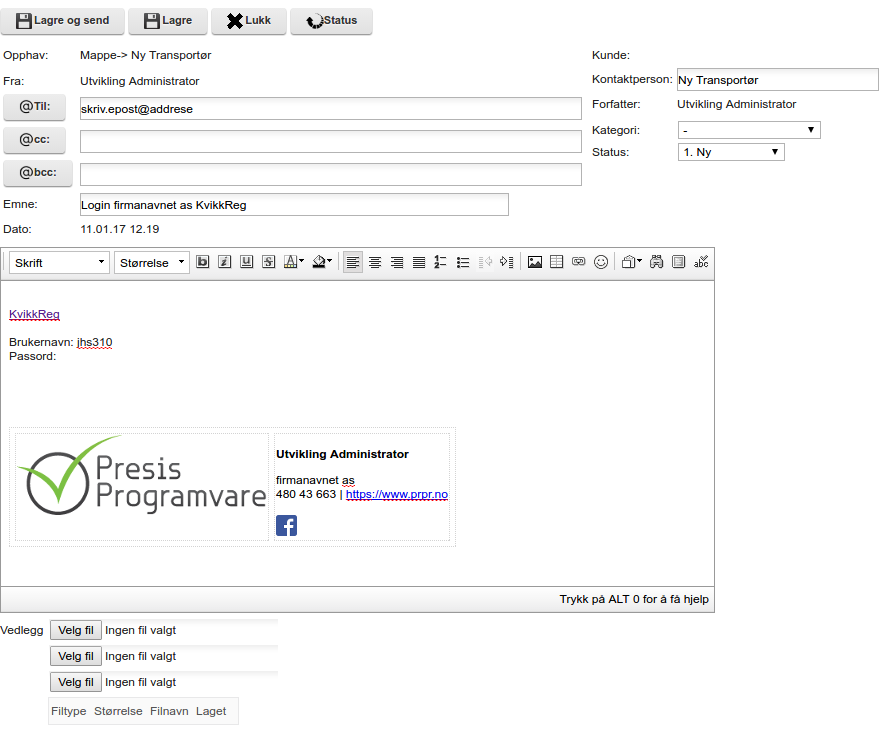Viewport: 883px width, 753px height.
Task: Open paste options dropdown arrow
Action: click(639, 261)
